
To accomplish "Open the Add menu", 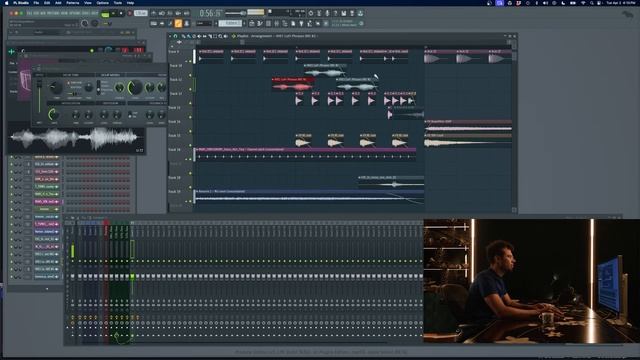I will (58, 3).
